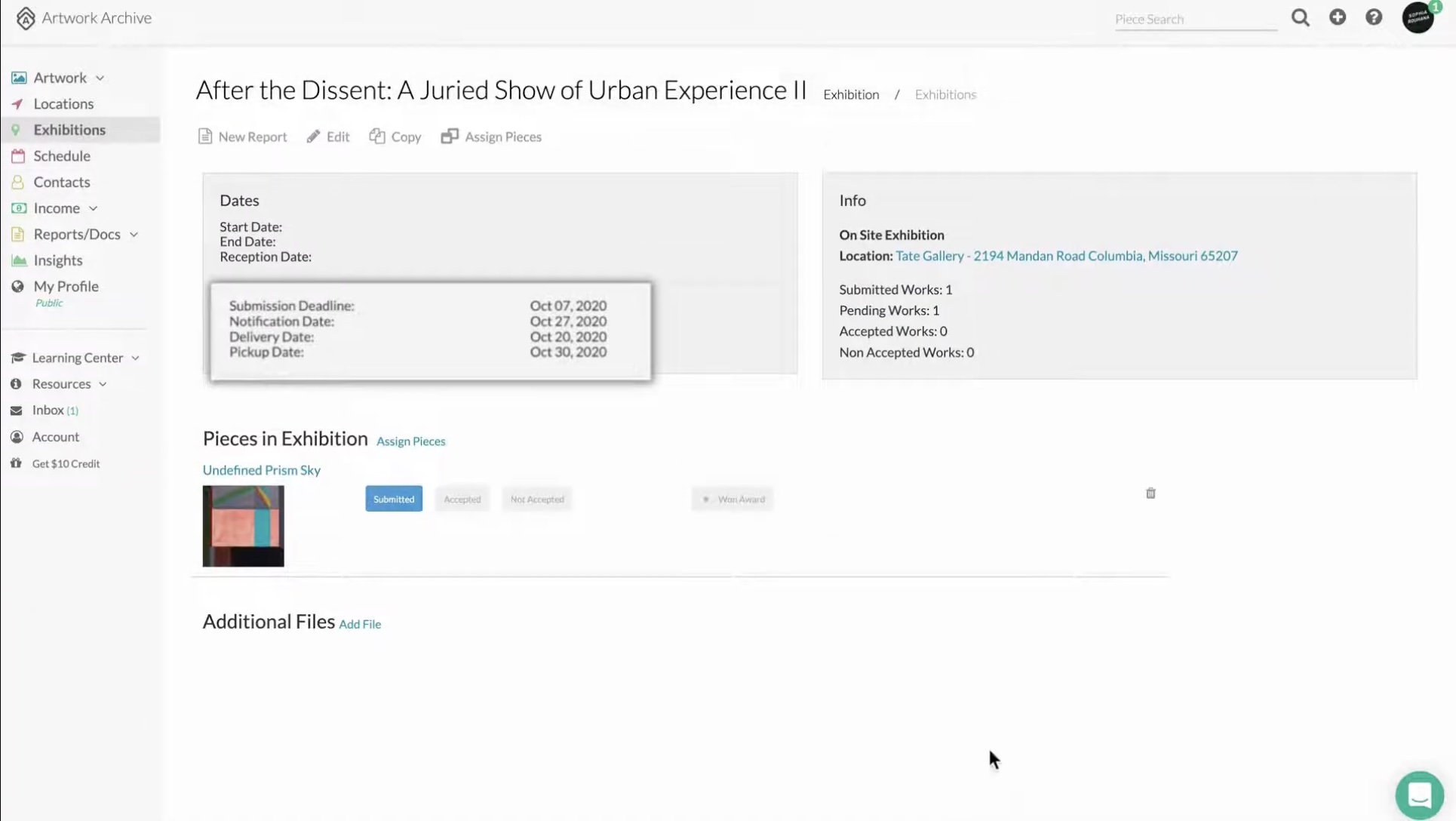The height and width of the screenshot is (821, 1456).
Task: Delete piece with the trash icon
Action: pyautogui.click(x=1150, y=494)
